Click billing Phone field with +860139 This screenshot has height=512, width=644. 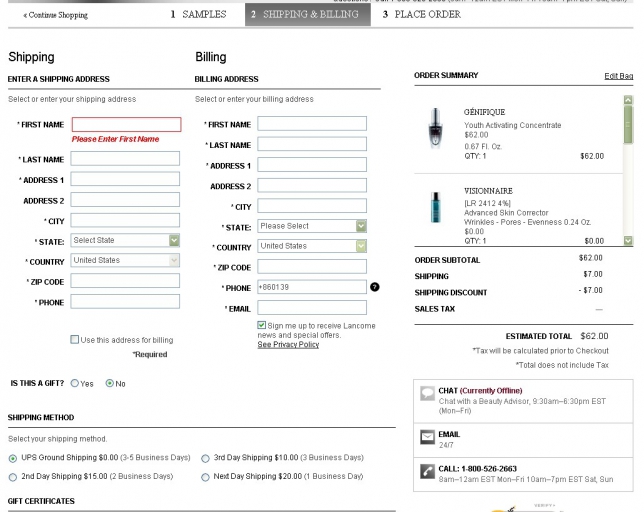312,287
